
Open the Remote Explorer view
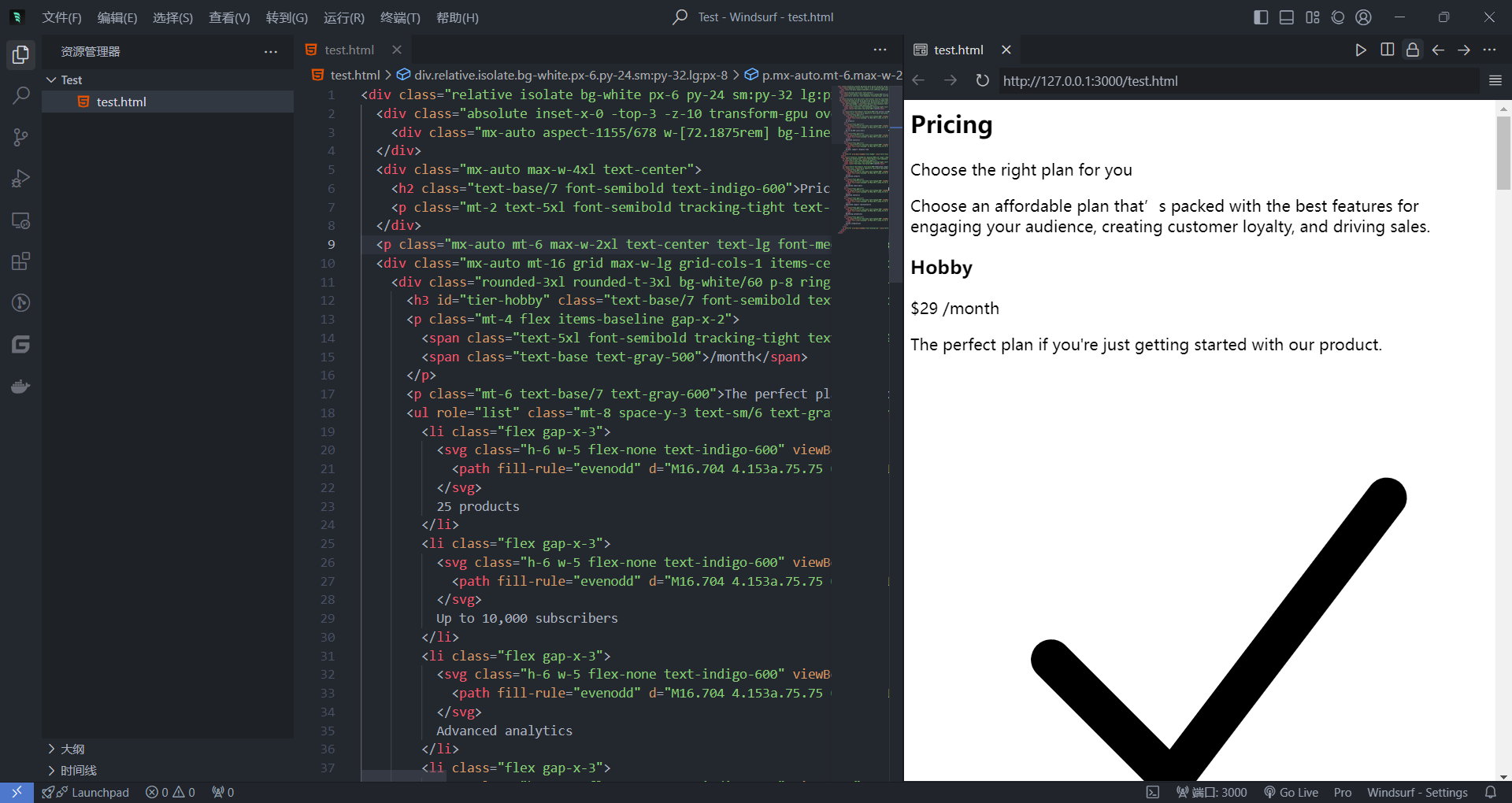[21, 220]
